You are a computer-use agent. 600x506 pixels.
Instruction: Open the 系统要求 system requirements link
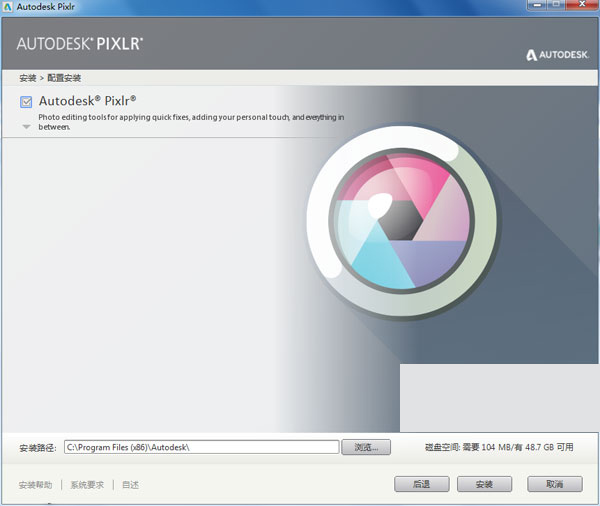click(87, 485)
